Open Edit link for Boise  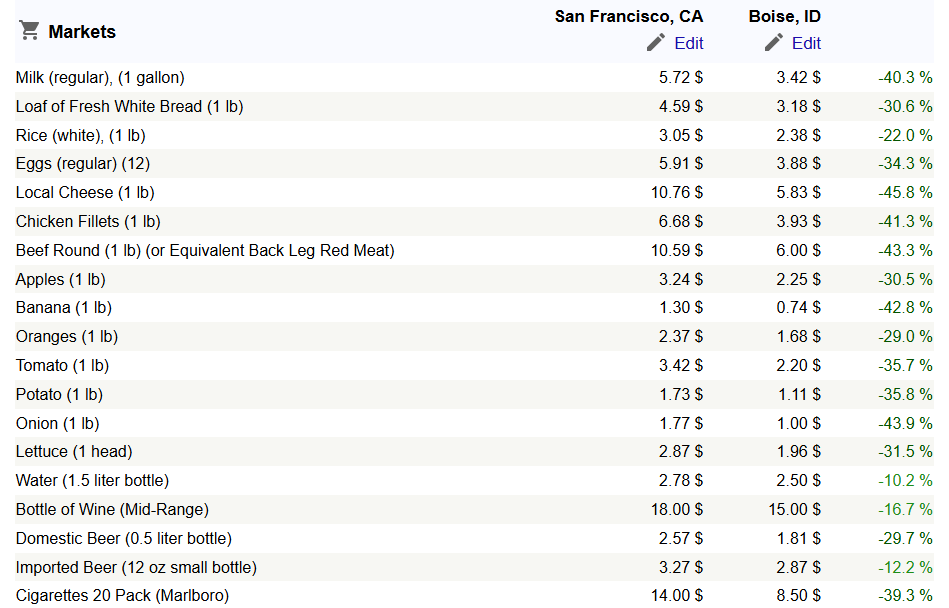click(x=806, y=44)
